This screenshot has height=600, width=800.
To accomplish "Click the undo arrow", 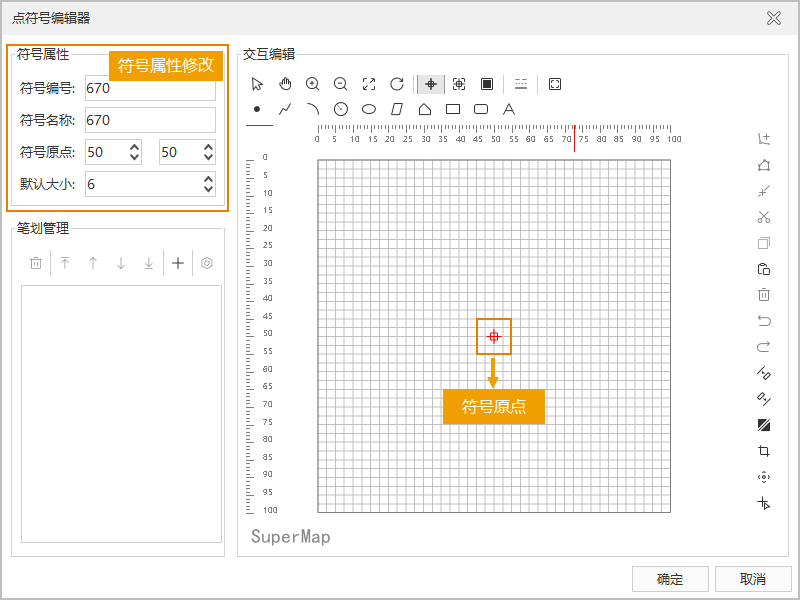I will 764,321.
